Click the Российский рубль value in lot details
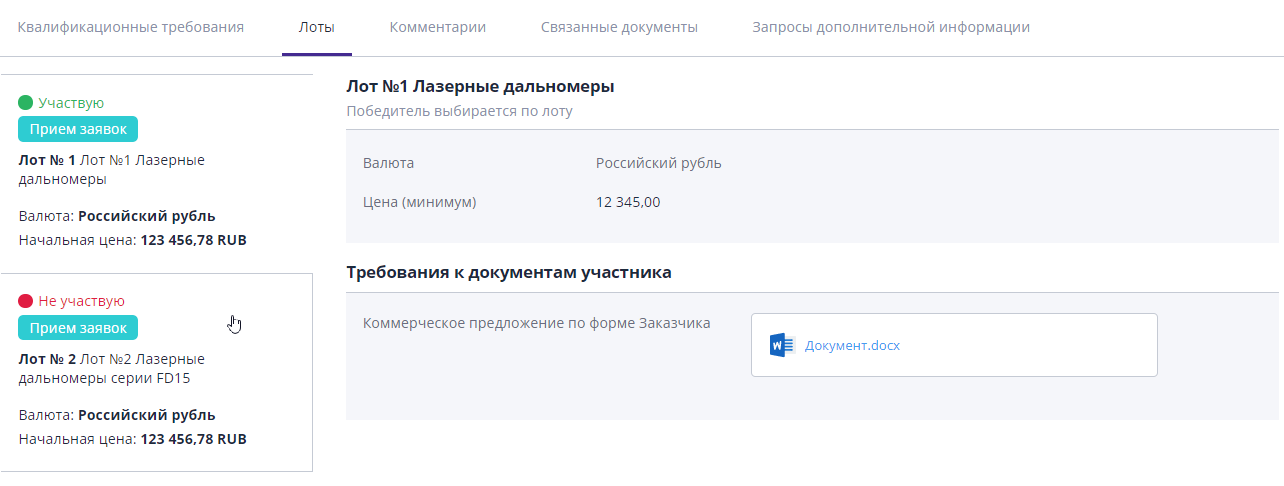1284x486 pixels. click(658, 163)
